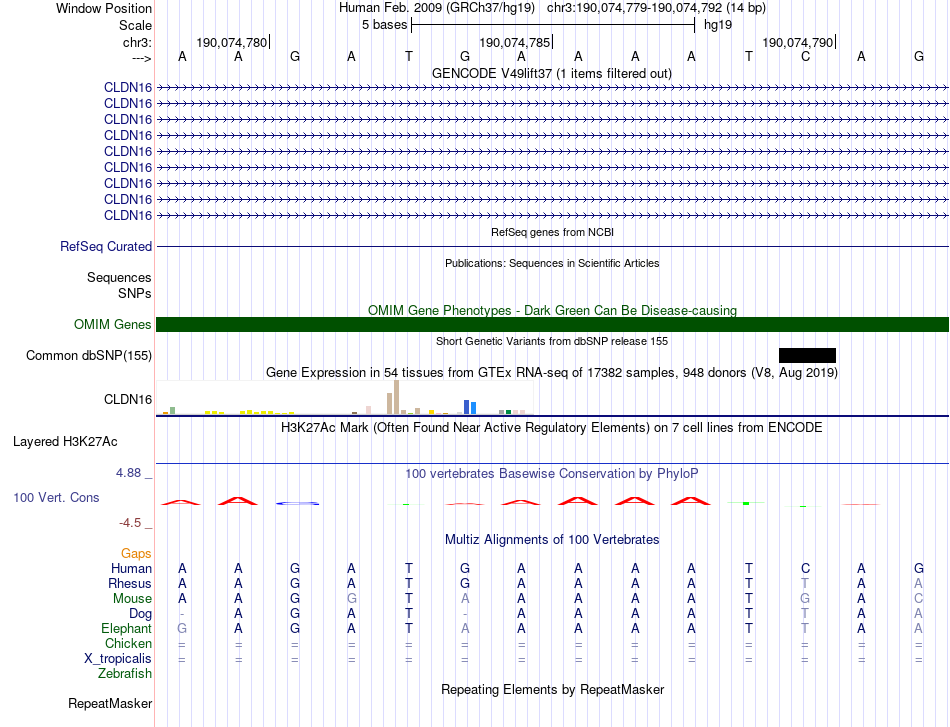
Task: Click the hg19 label beside the scale bar
Action: click(x=718, y=25)
